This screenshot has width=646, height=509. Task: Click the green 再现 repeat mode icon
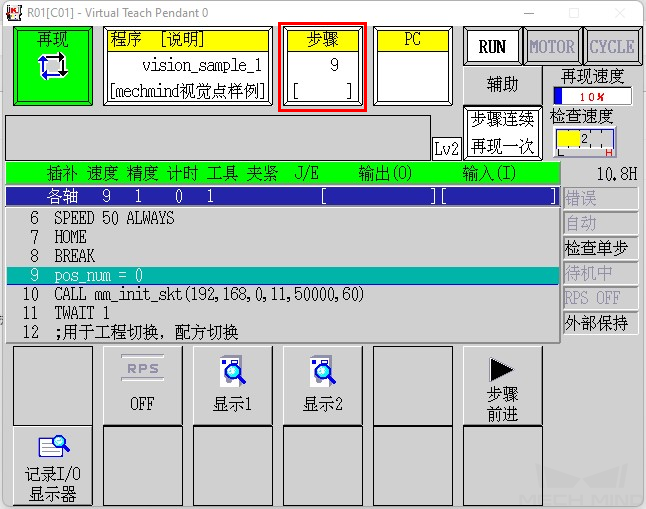tap(53, 66)
